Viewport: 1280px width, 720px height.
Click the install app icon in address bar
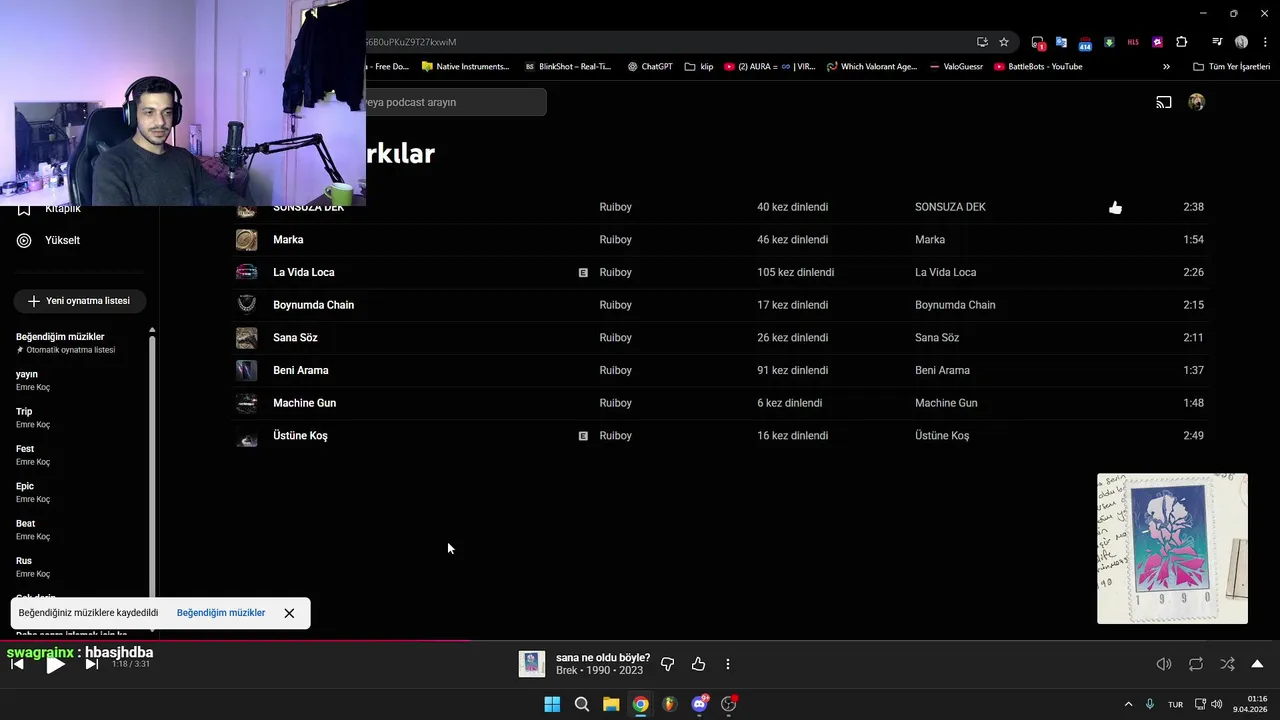[982, 42]
